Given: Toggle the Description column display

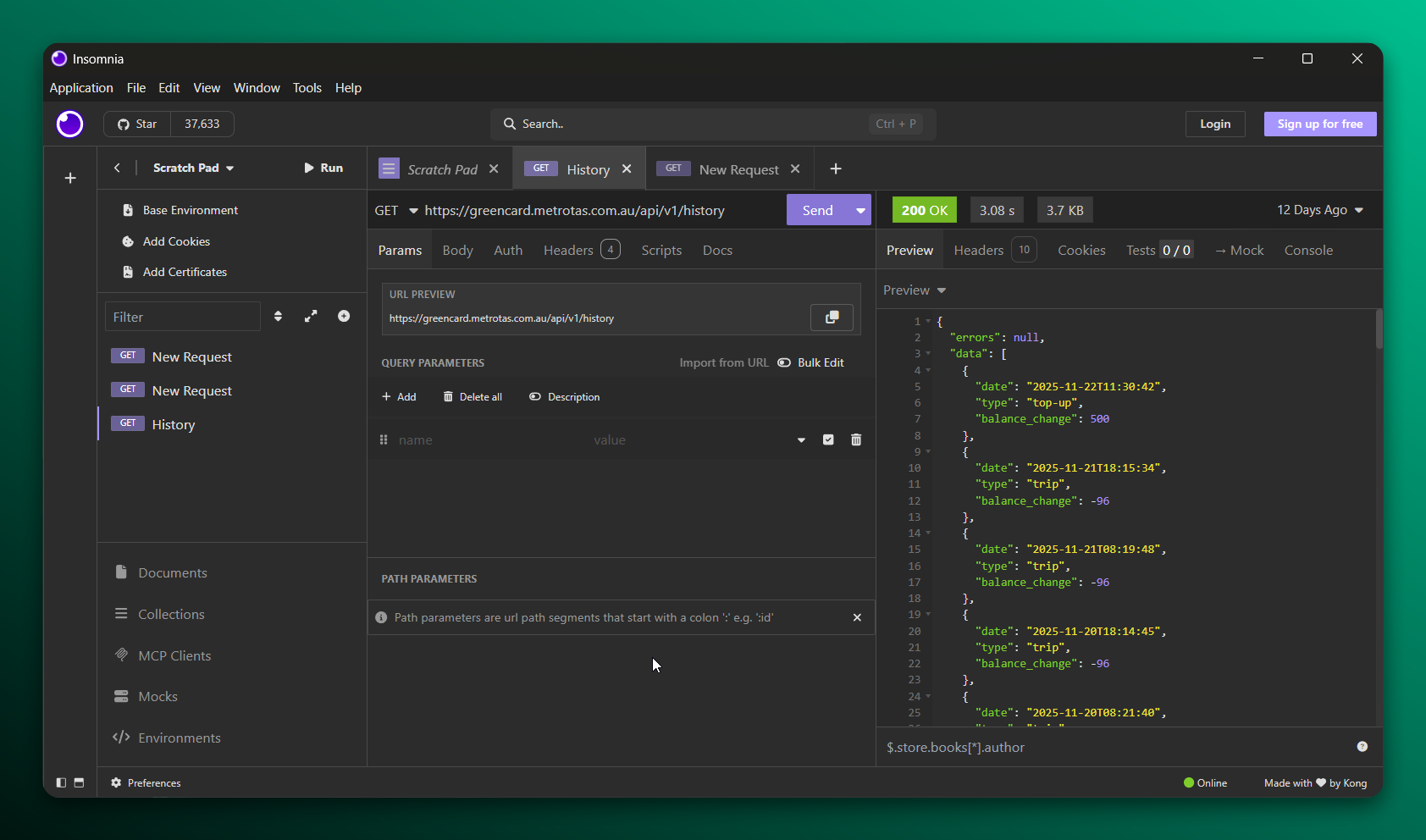Looking at the screenshot, I should point(565,396).
